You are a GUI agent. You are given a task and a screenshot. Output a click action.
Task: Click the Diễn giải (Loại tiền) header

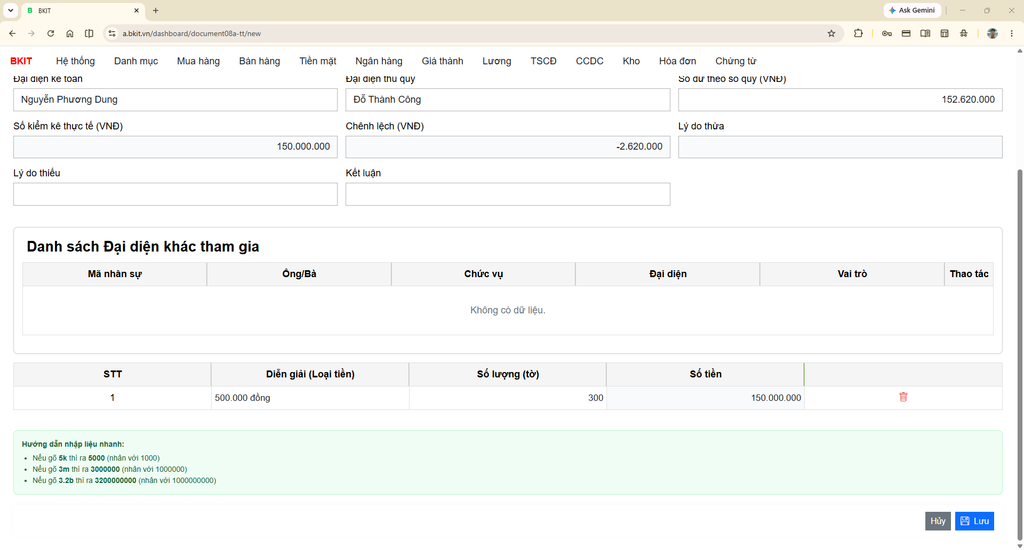pos(310,374)
